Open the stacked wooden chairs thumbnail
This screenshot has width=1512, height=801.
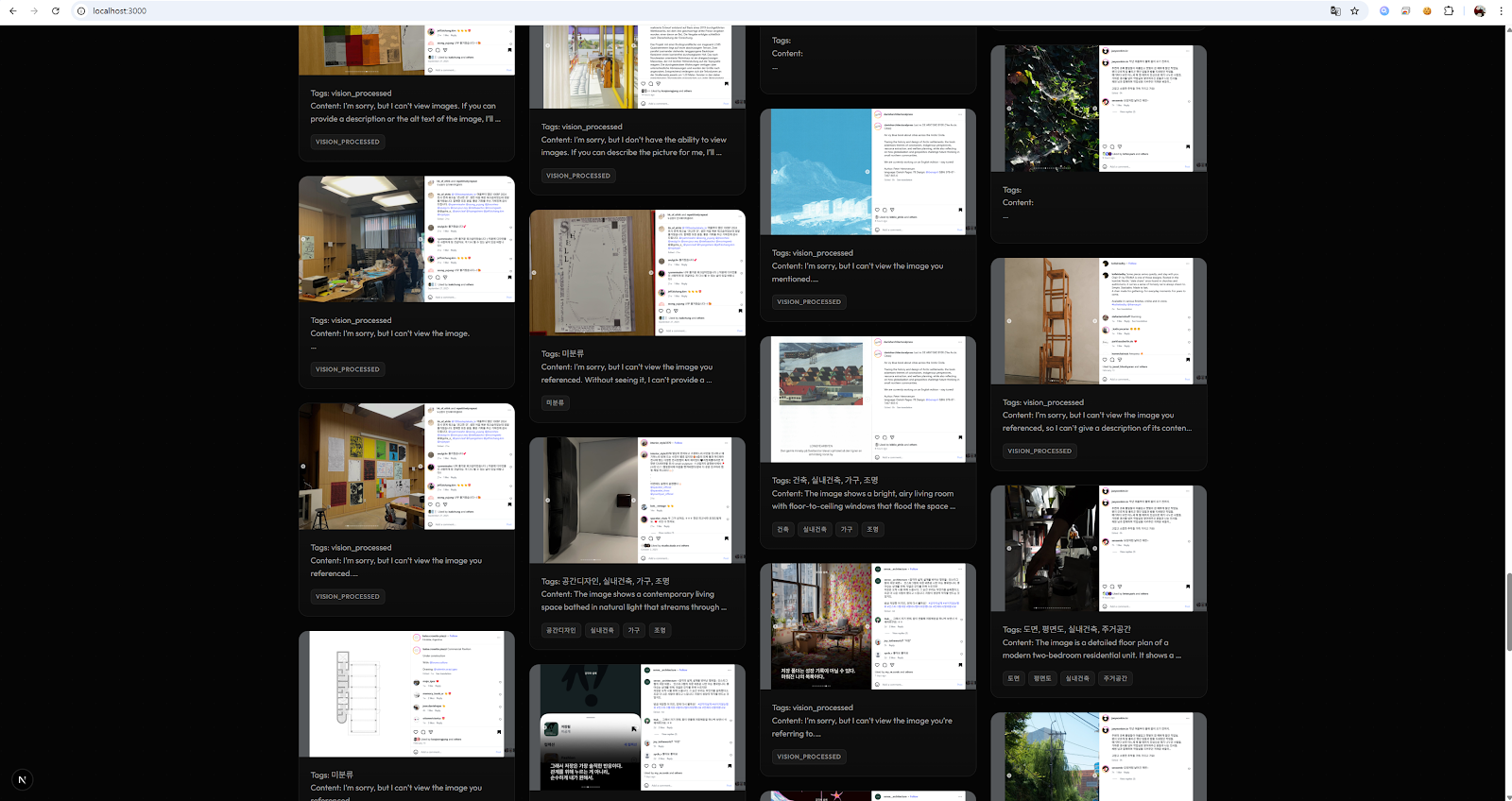[1098, 321]
